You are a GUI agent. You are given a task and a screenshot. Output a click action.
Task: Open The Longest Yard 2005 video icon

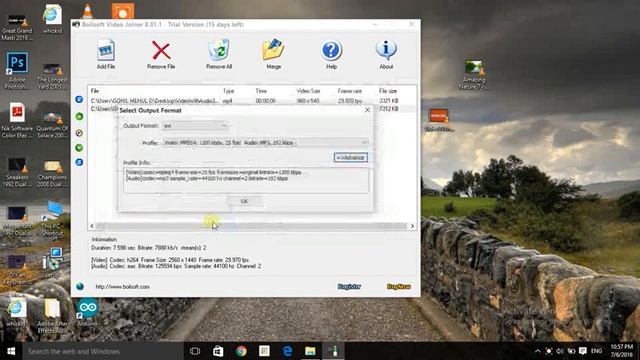[x=52, y=68]
